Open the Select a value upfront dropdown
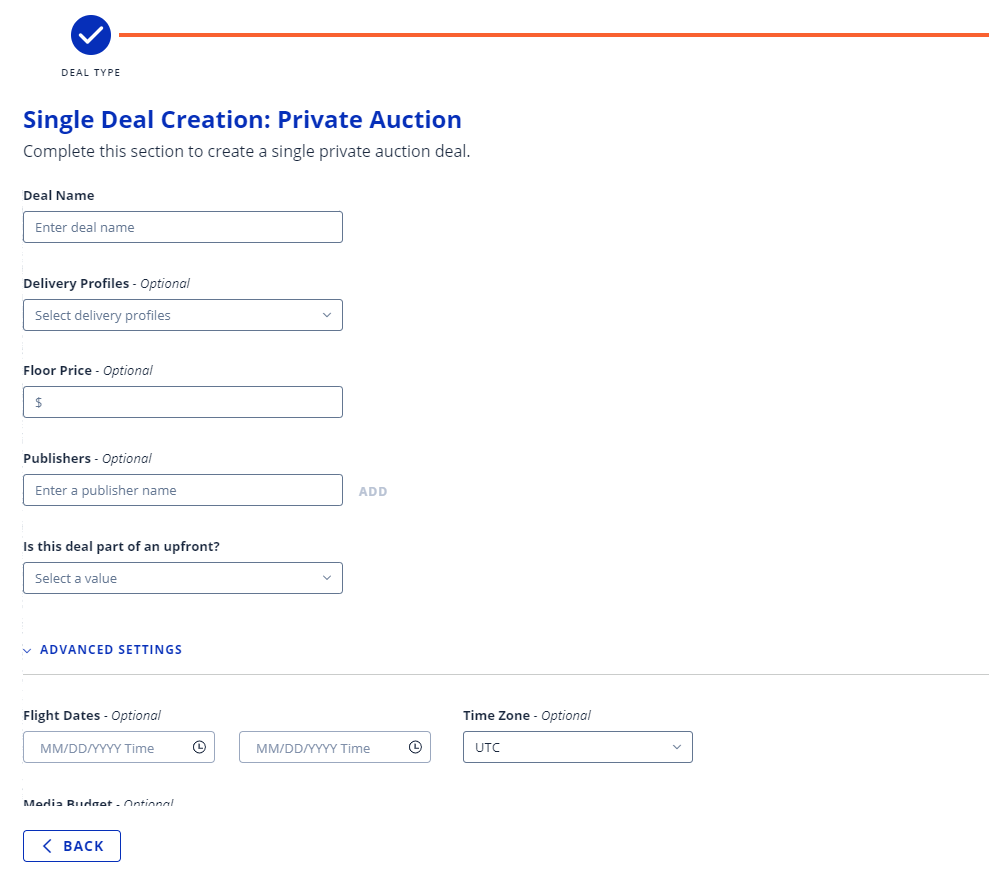989x872 pixels. tap(183, 578)
